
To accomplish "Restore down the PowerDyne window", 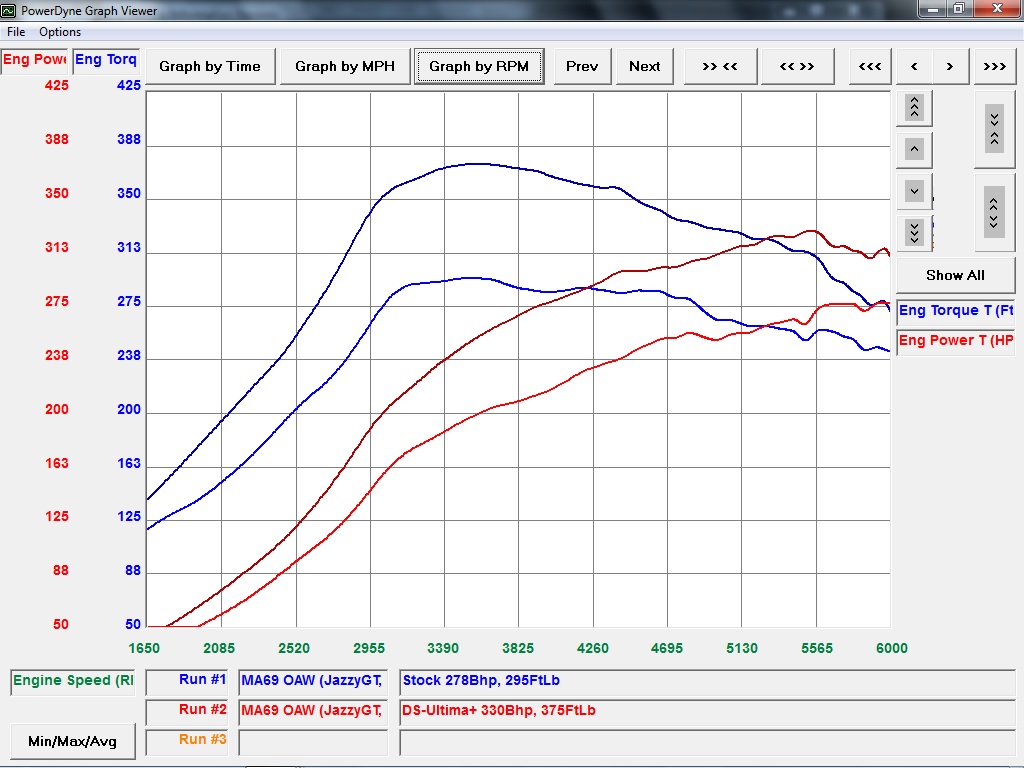I will 959,8.
